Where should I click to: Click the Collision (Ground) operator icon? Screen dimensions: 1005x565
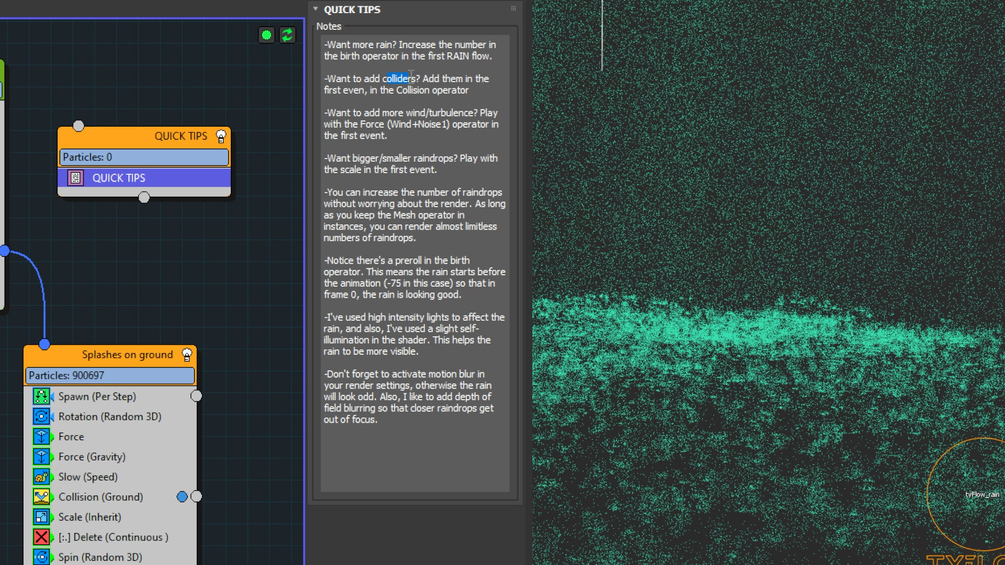click(42, 496)
